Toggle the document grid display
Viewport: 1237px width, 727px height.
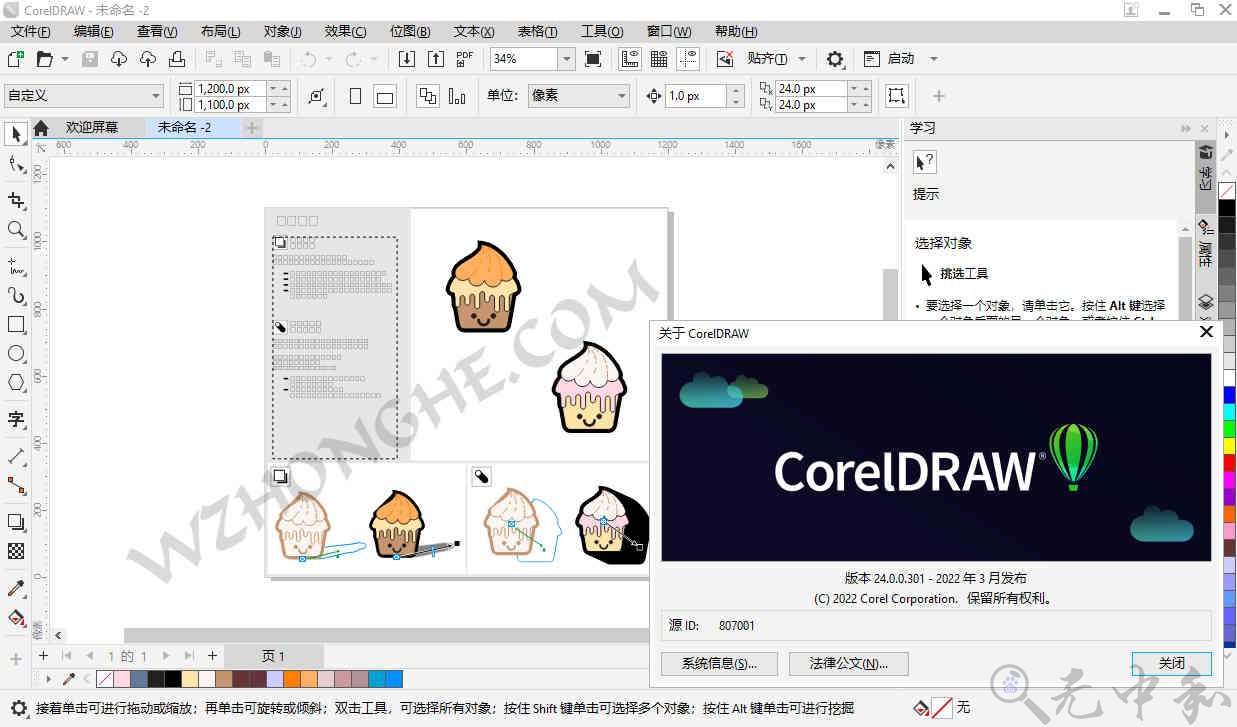click(x=659, y=58)
